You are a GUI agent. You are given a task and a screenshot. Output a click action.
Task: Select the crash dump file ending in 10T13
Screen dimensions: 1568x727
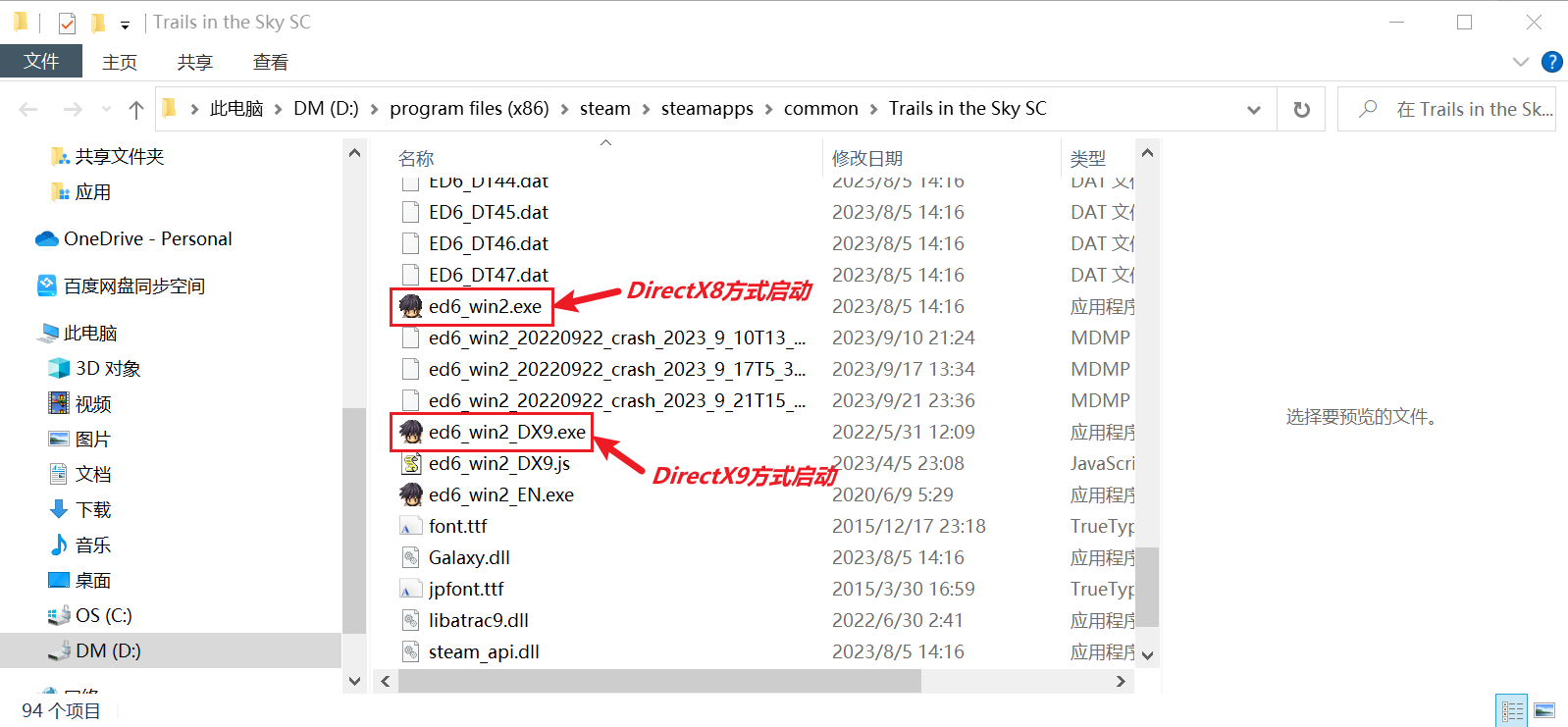click(616, 338)
